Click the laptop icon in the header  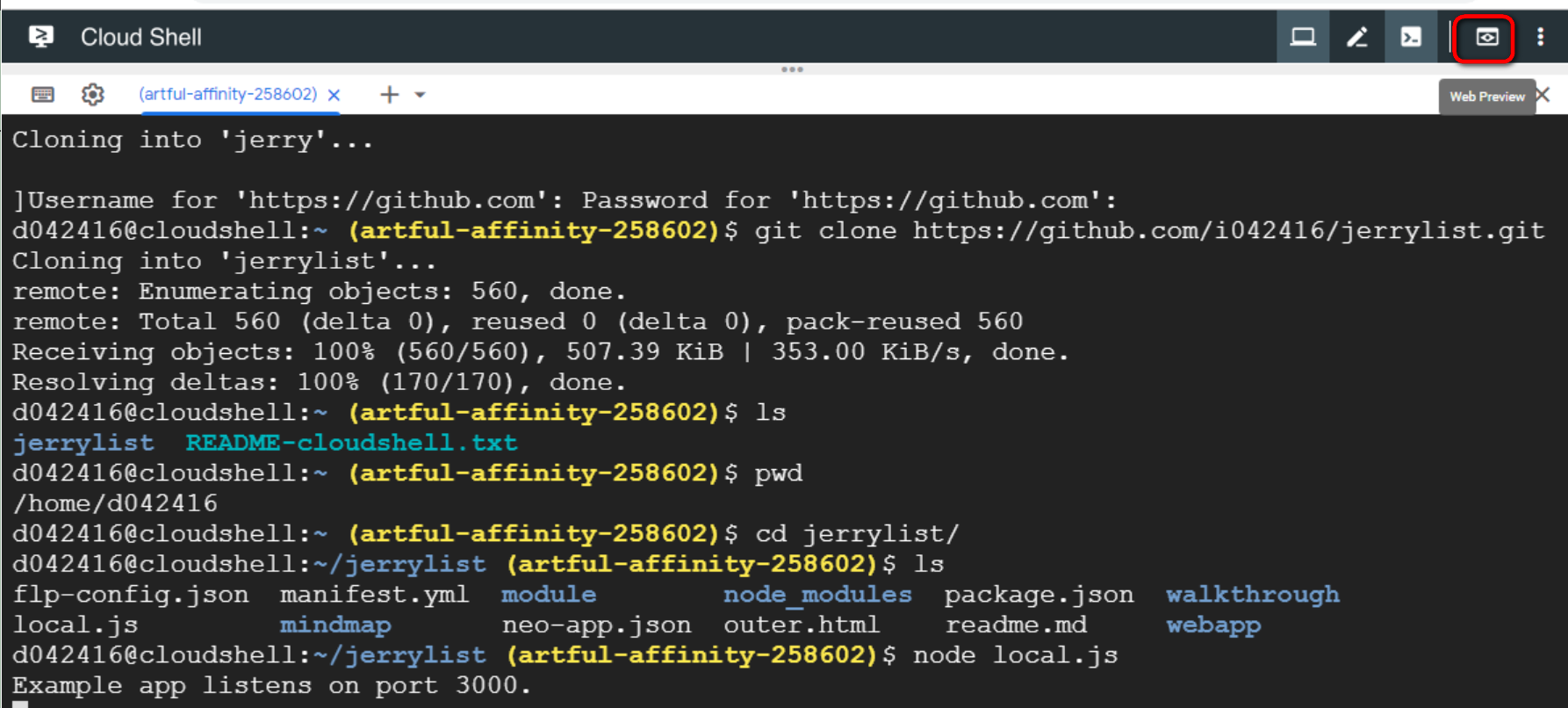pos(1303,37)
